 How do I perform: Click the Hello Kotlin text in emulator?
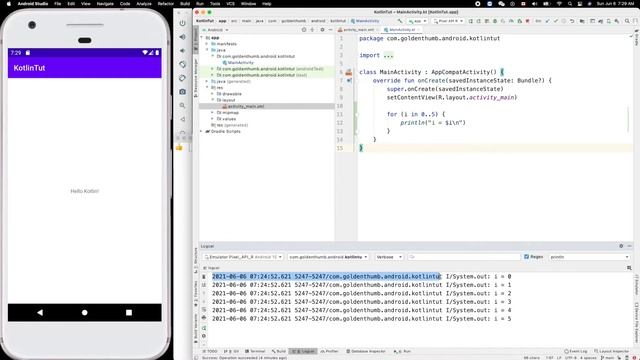[84, 191]
